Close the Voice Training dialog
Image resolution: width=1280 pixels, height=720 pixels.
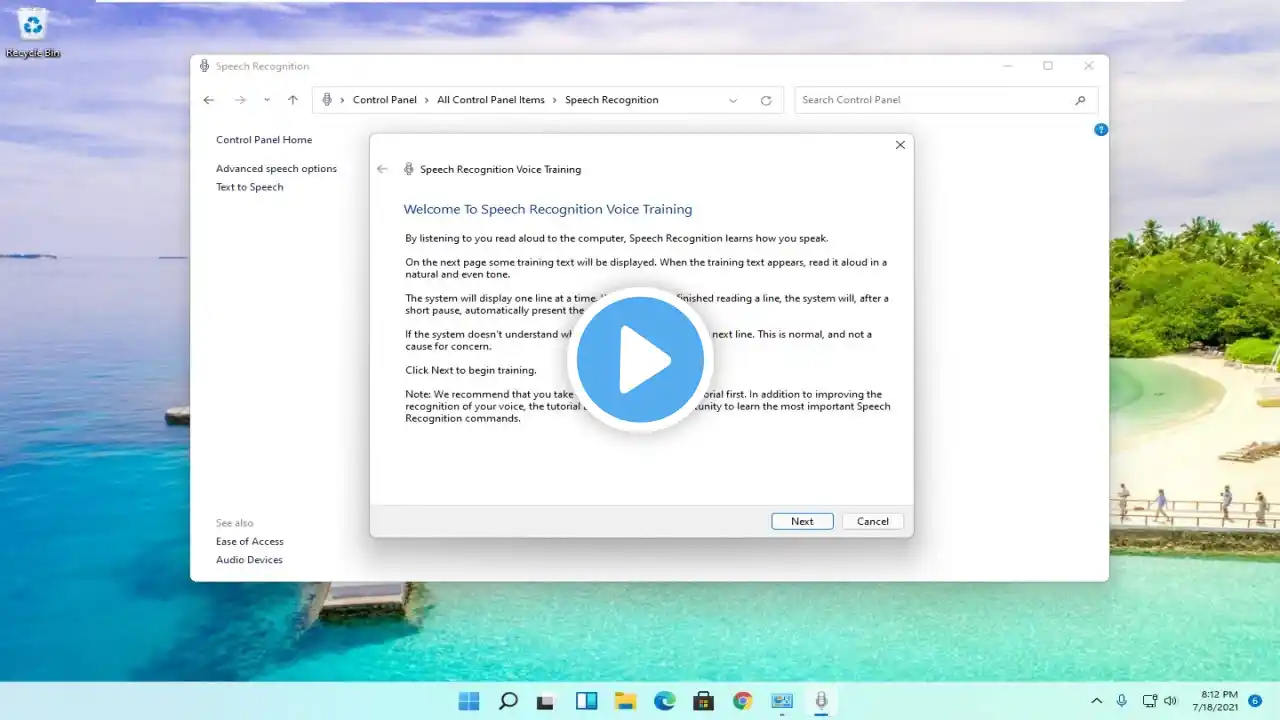(900, 145)
